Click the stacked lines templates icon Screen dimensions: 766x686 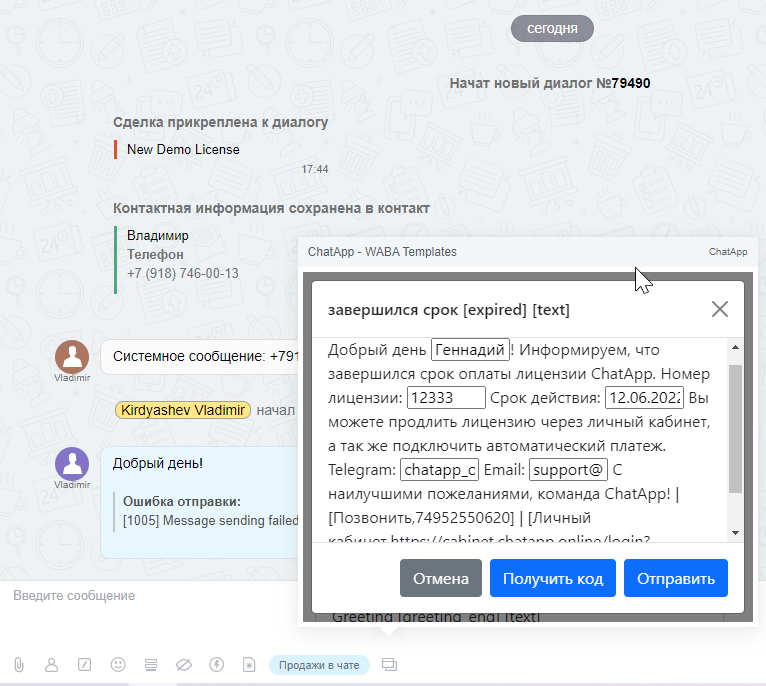pos(151,665)
